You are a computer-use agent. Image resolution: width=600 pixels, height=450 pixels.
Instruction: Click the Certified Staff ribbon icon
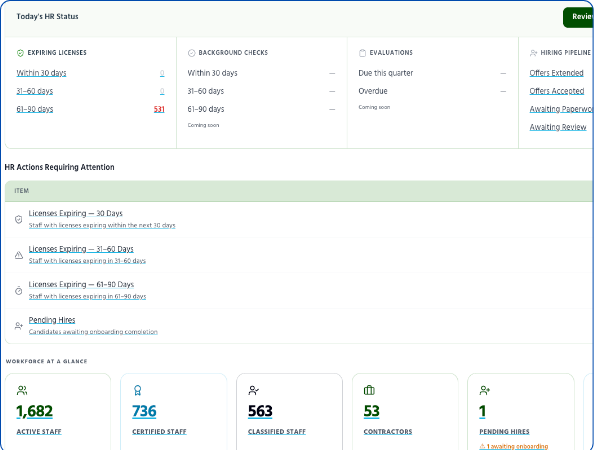pyautogui.click(x=137, y=390)
